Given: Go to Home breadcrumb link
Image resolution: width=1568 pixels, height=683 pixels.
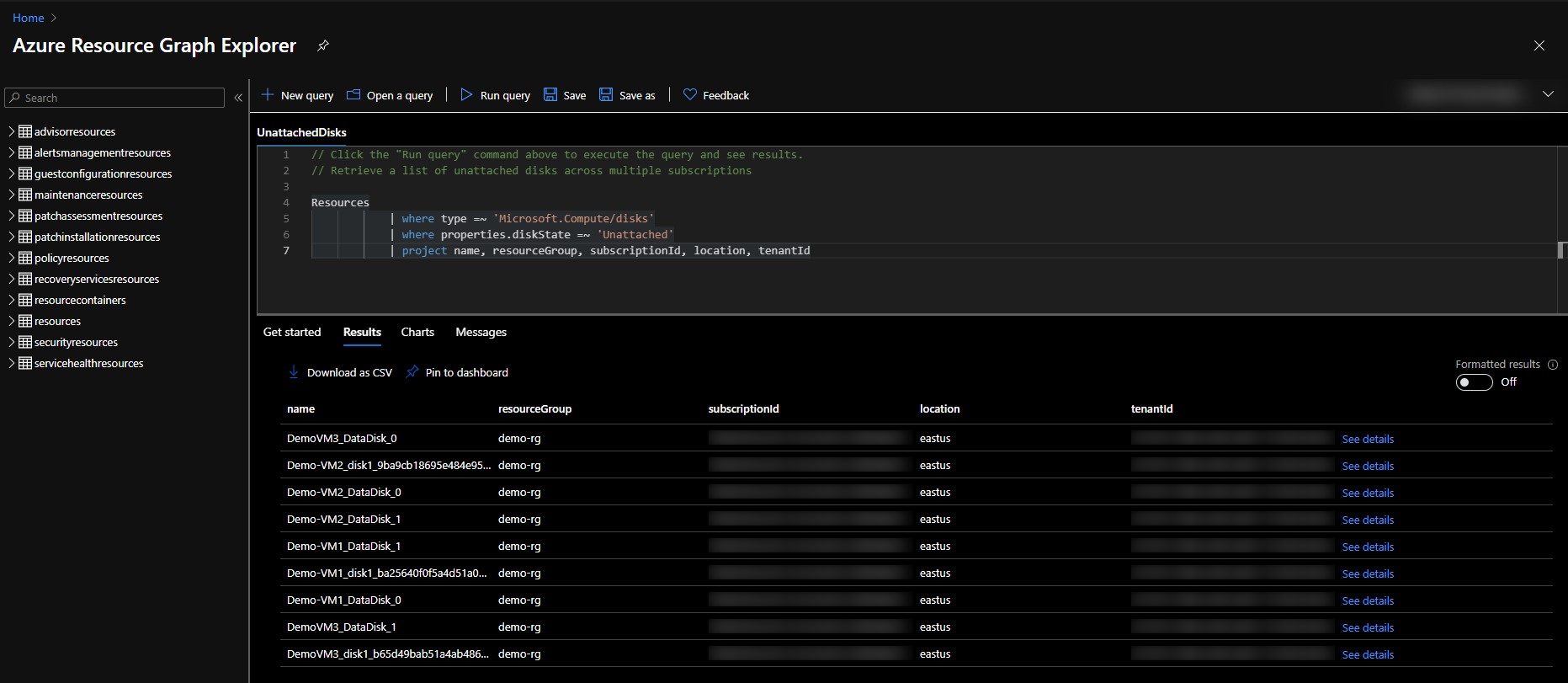Looking at the screenshot, I should (x=28, y=18).
